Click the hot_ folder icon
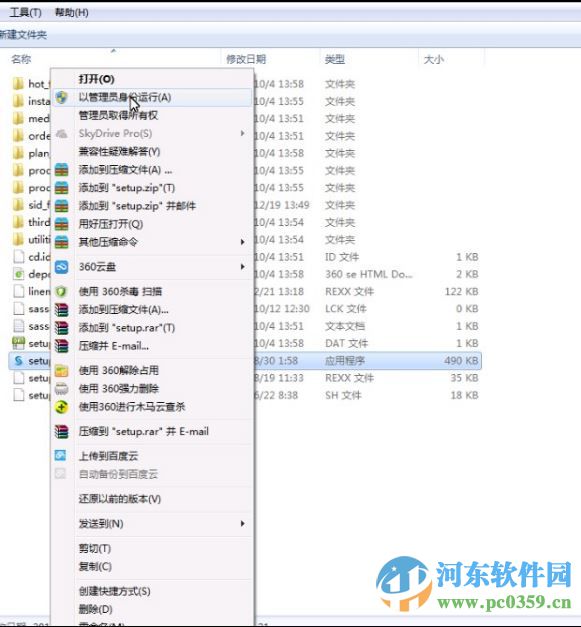This screenshot has height=627, width=581. (18, 84)
